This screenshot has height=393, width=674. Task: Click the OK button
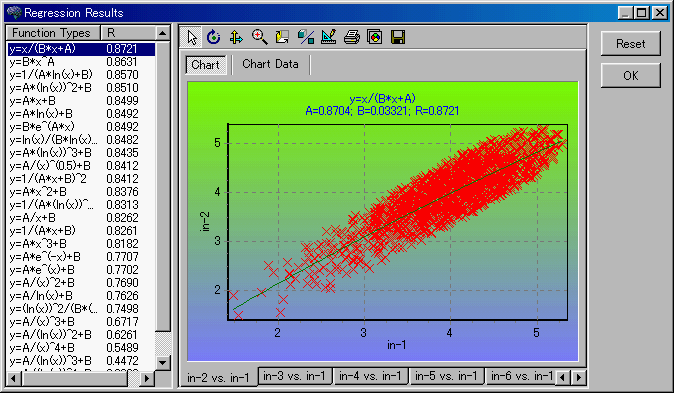tap(631, 76)
